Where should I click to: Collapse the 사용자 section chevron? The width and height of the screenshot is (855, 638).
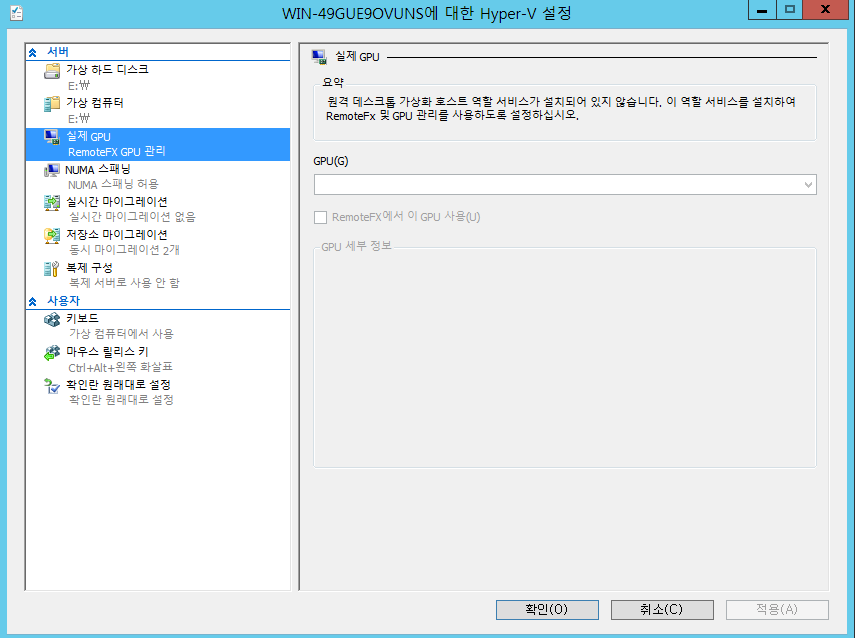pyautogui.click(x=33, y=301)
